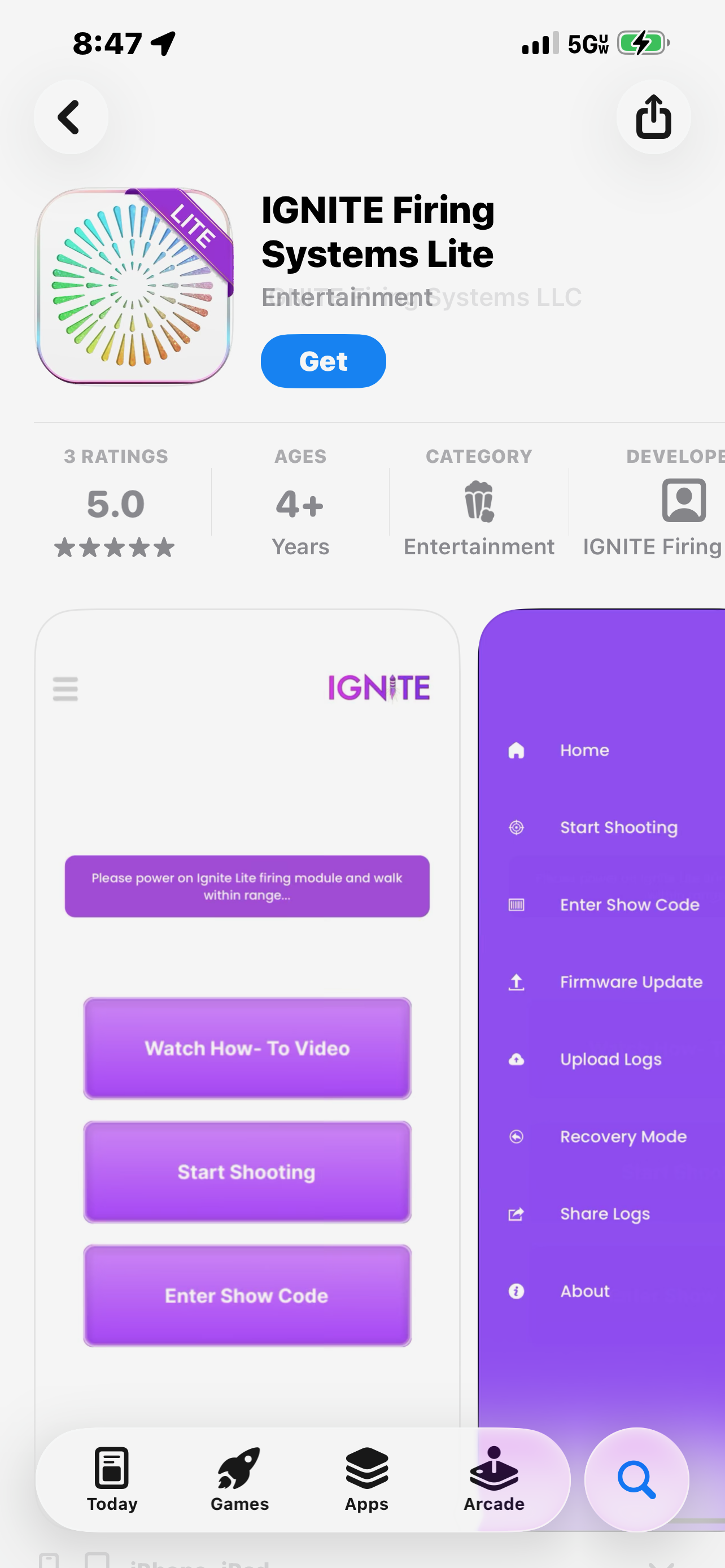The width and height of the screenshot is (725, 1568).
Task: Tap the purple power-on notice banner
Action: (247, 886)
